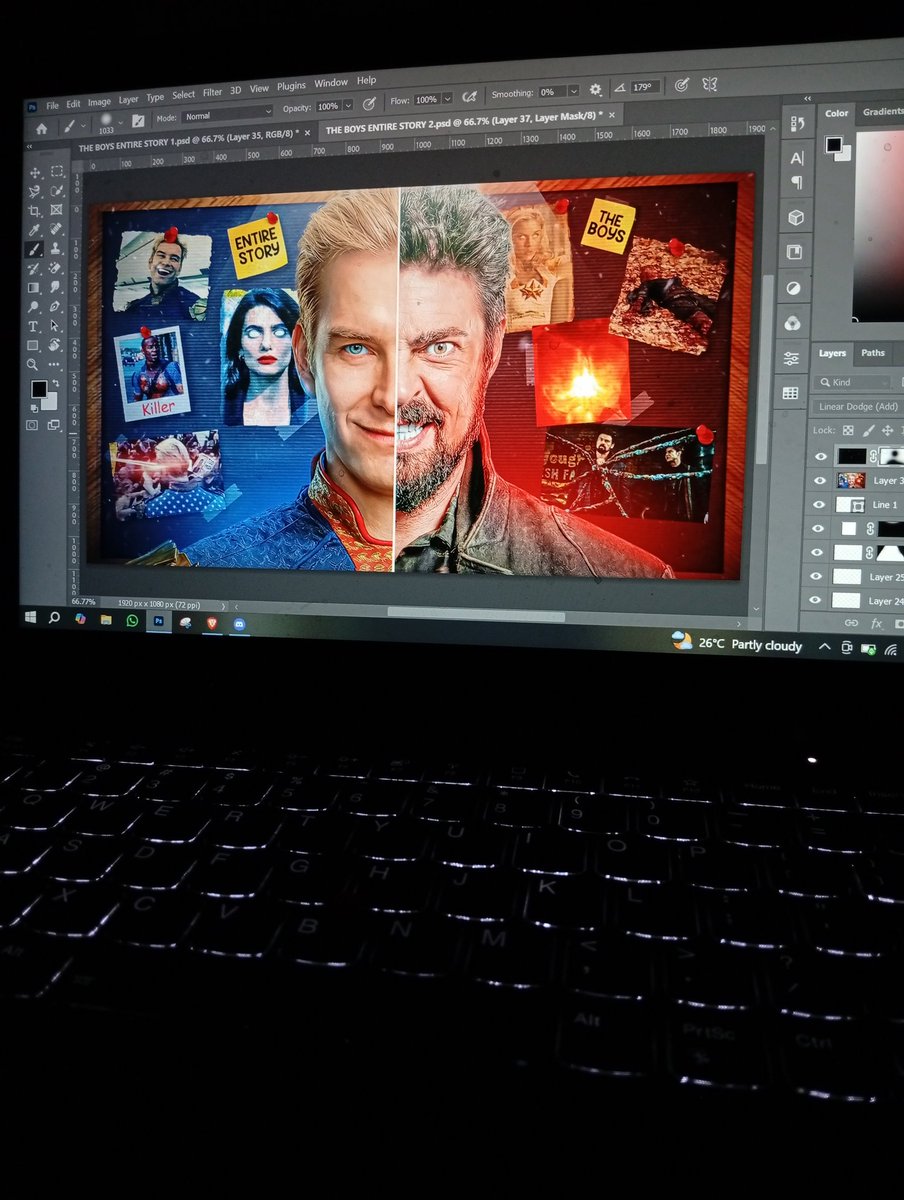Select the Pen tool
904x1200 pixels.
(56, 307)
